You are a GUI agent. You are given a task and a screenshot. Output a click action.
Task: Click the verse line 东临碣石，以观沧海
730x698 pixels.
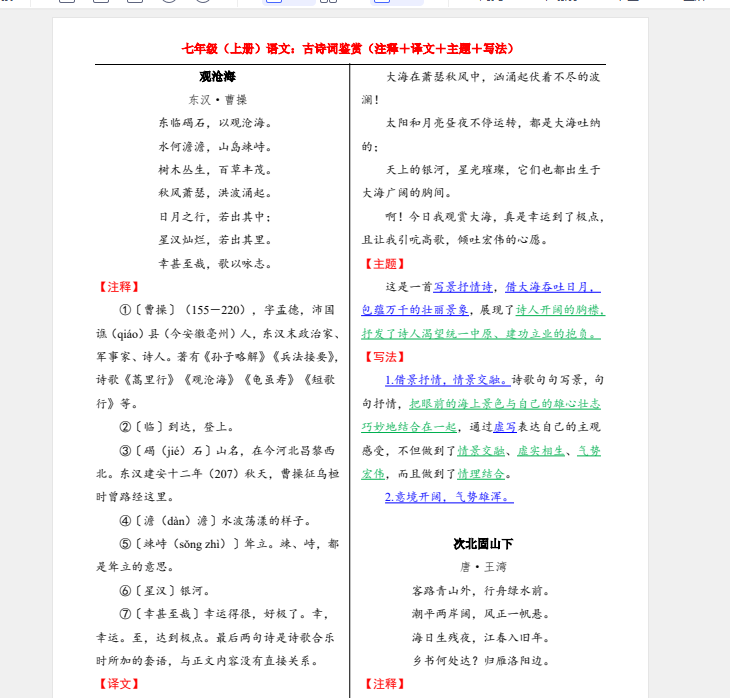pos(216,124)
